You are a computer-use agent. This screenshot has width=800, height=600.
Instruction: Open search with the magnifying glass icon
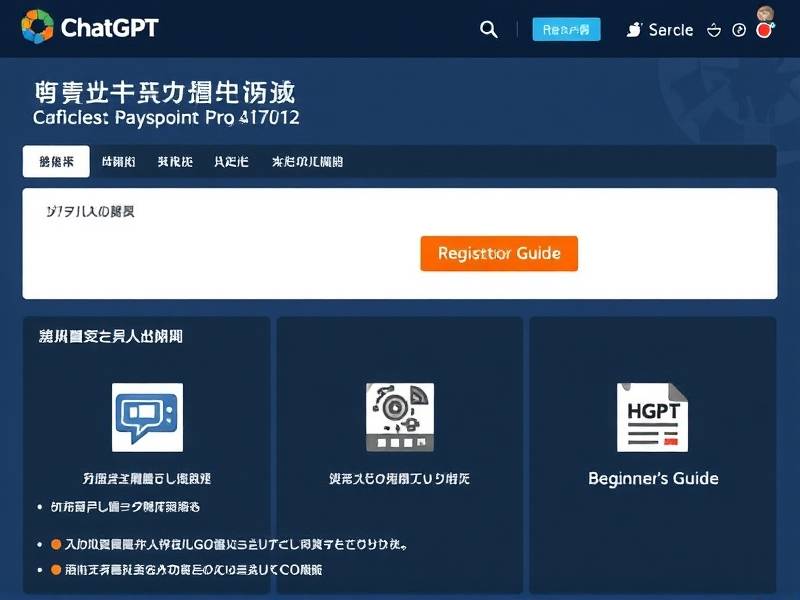click(489, 30)
